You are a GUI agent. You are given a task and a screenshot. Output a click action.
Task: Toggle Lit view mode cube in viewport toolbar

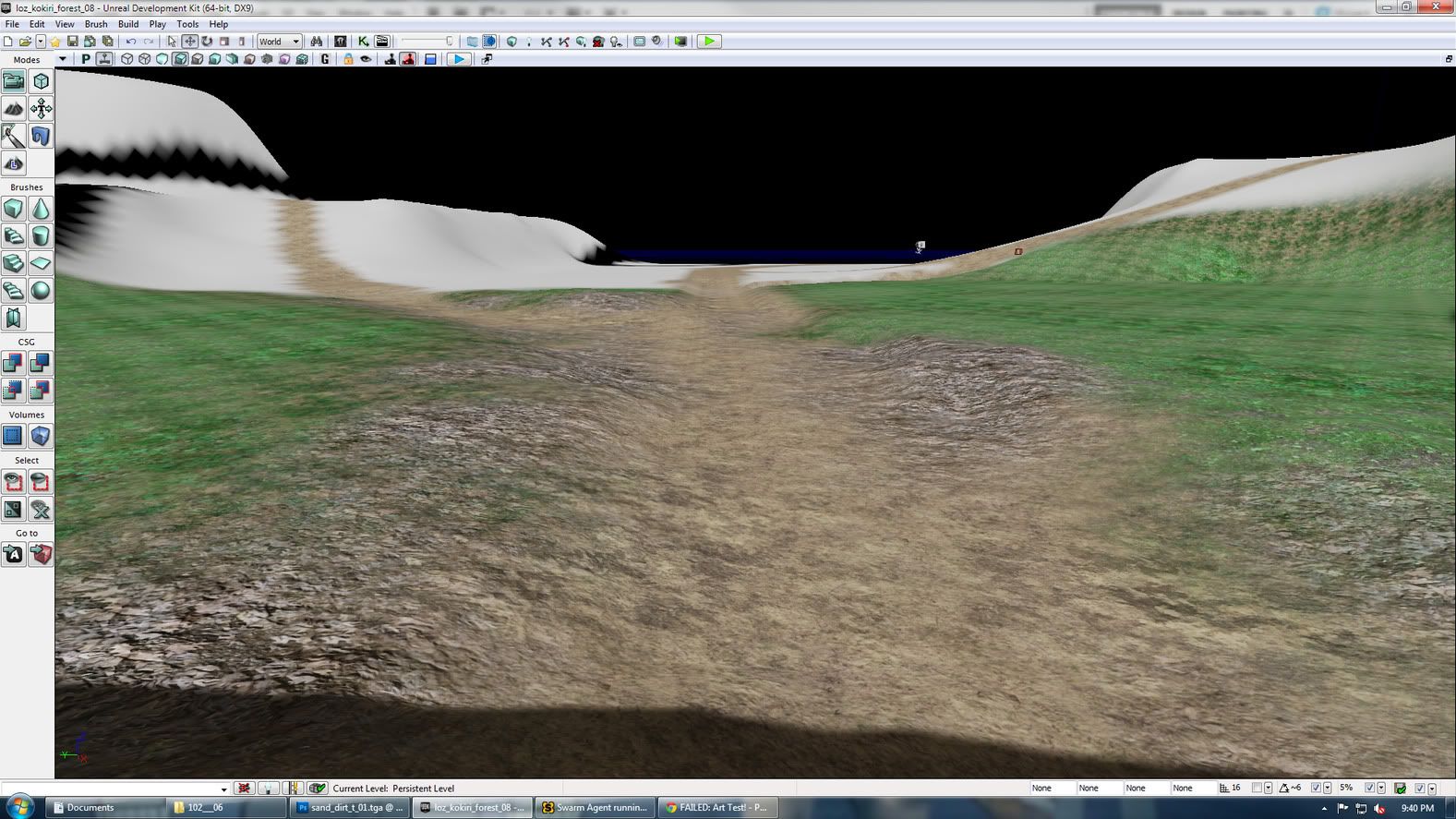pos(180,59)
